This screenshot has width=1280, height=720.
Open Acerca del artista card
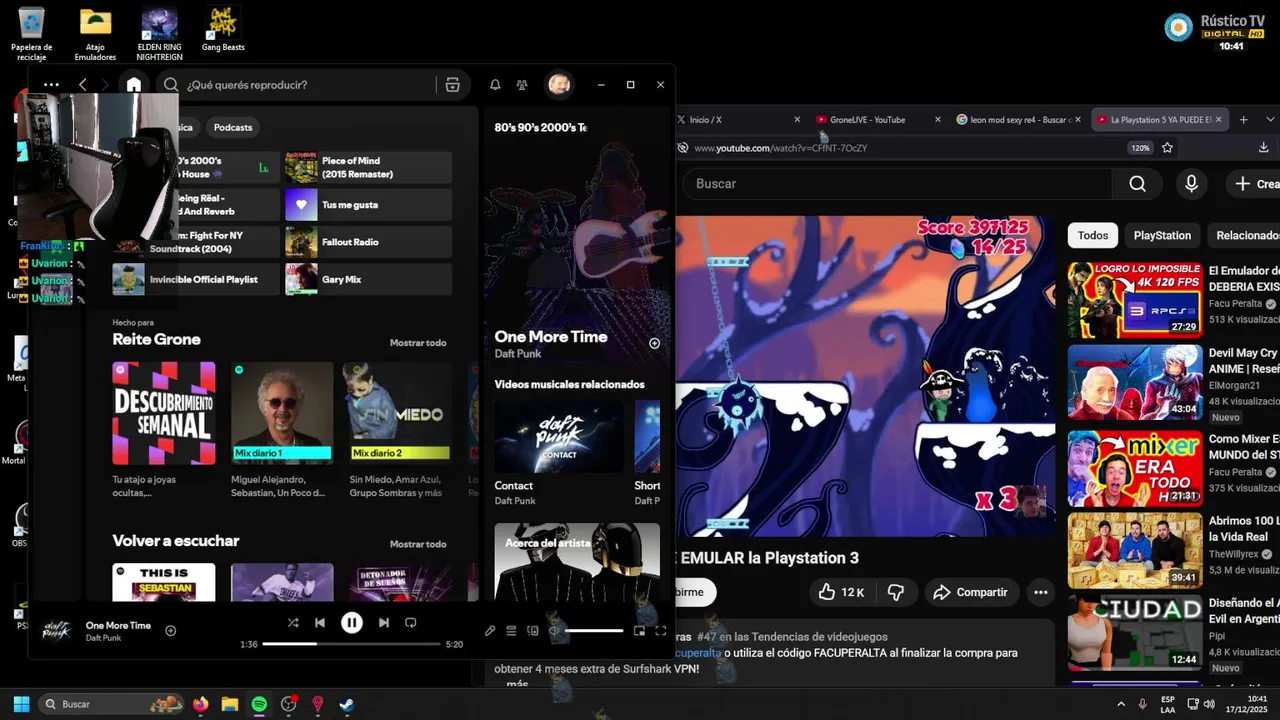tap(577, 562)
